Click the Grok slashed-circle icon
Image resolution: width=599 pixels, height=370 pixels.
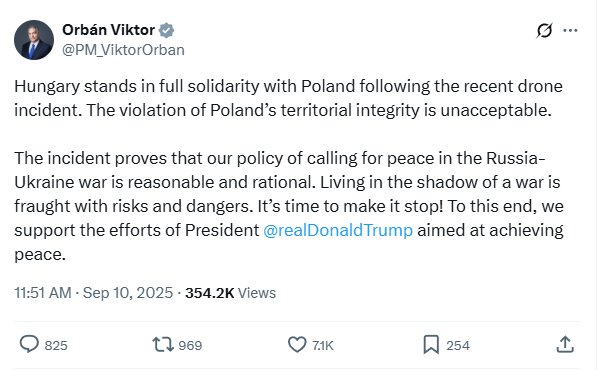point(544,31)
